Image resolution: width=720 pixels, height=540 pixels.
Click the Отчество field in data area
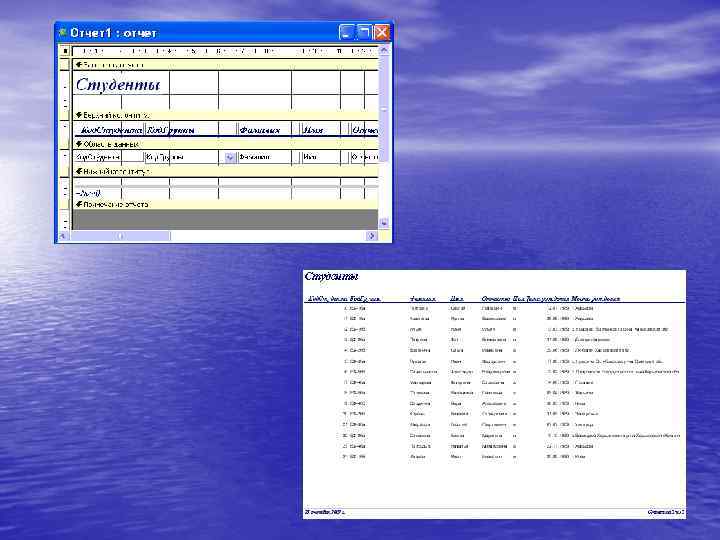coord(364,157)
